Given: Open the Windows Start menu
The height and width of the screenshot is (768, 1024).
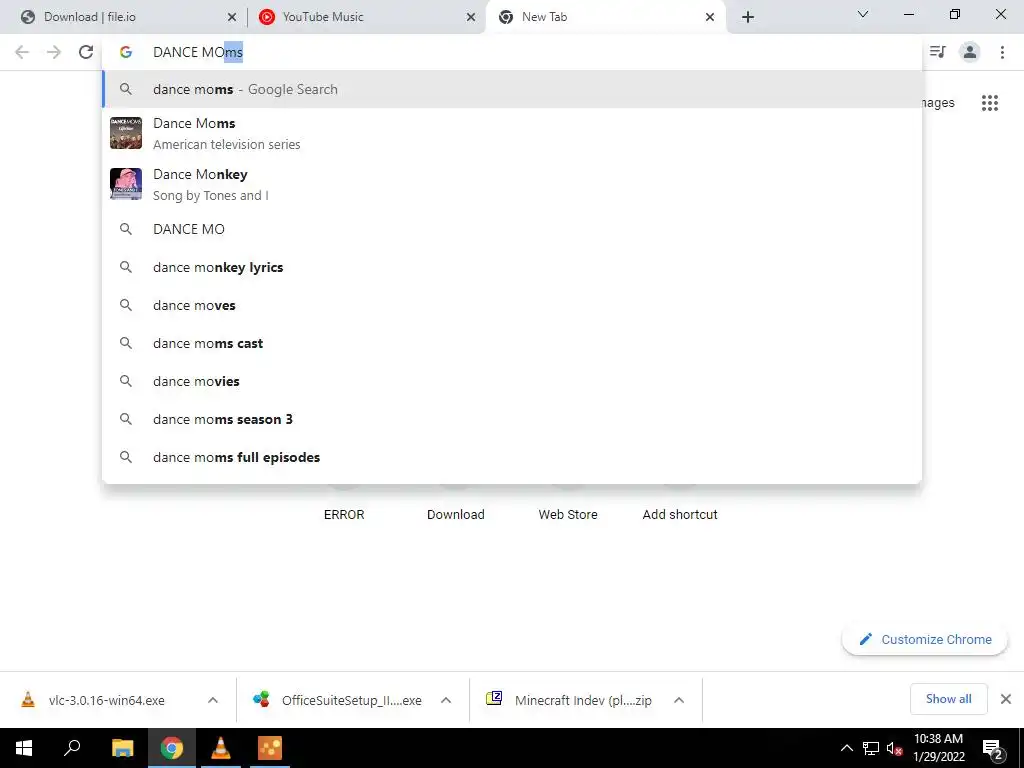Looking at the screenshot, I should (x=24, y=748).
